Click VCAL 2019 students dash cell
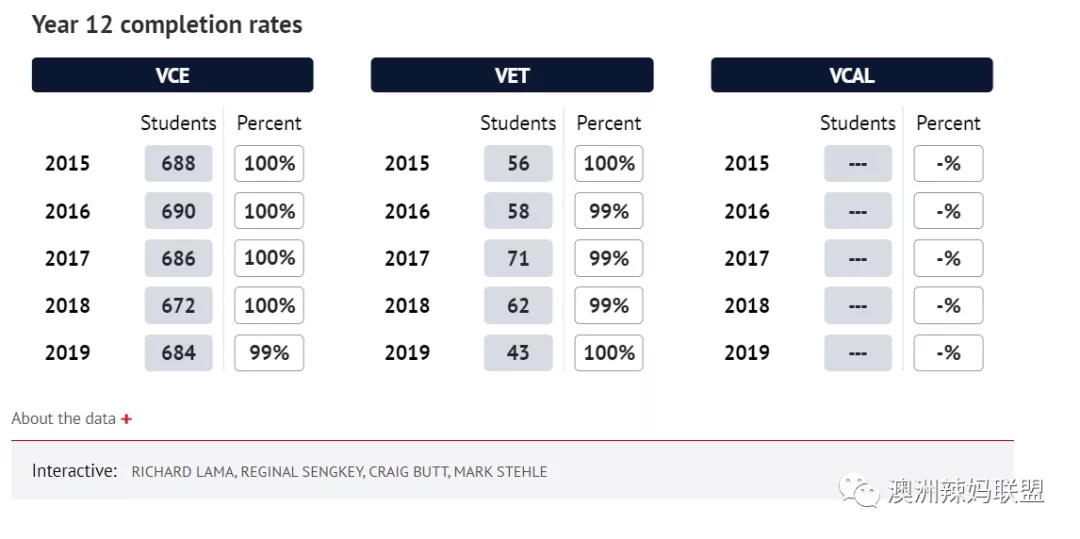The image size is (1080, 539). 858,353
